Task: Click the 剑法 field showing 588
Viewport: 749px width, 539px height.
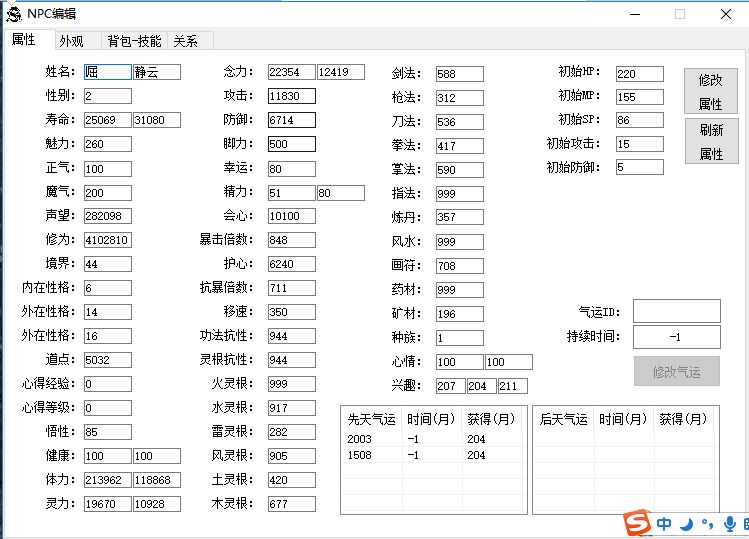Action: 460,74
